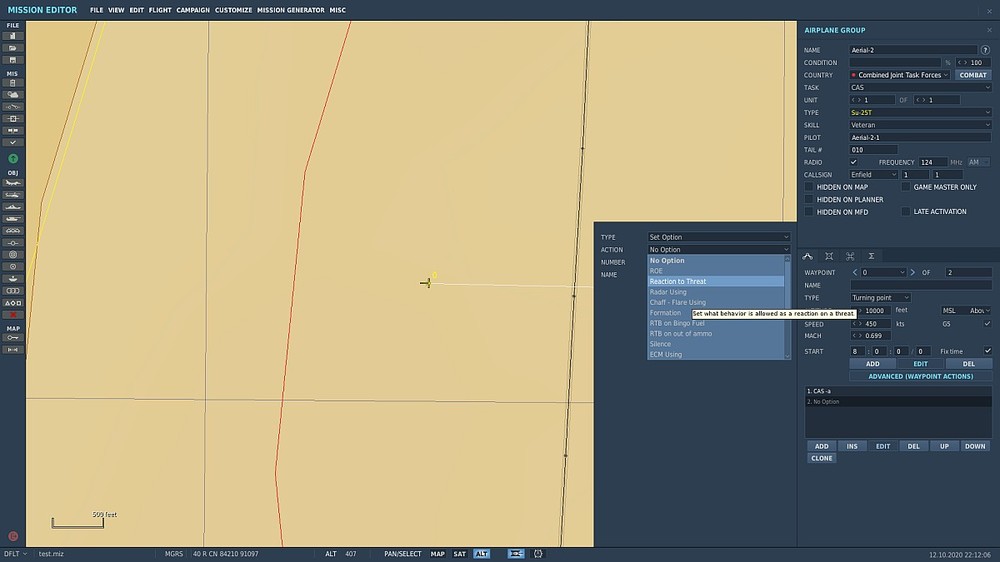Select ROE option in action list
The image size is (1000, 562).
(716, 270)
